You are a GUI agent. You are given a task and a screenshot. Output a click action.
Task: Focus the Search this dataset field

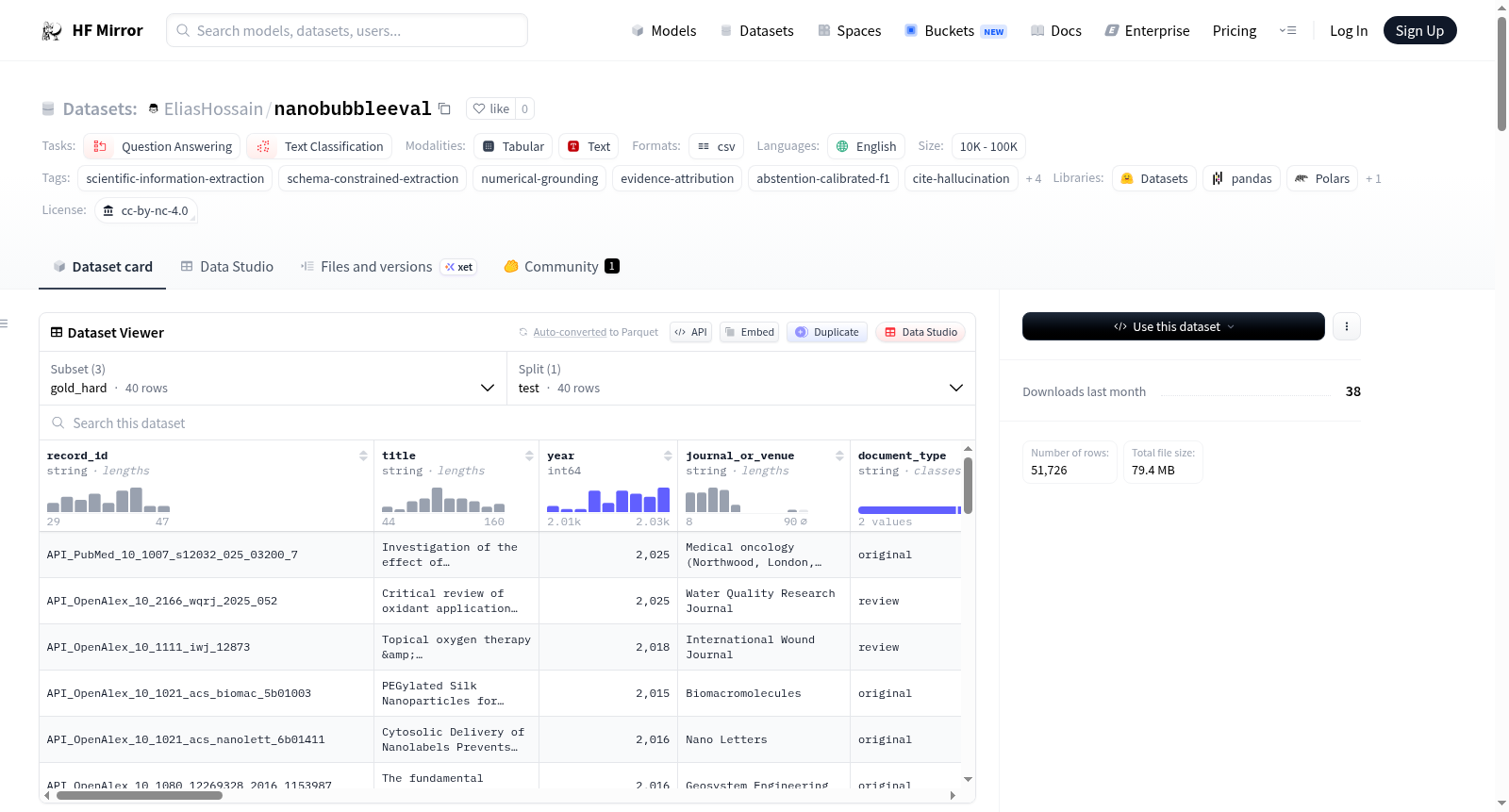click(507, 423)
